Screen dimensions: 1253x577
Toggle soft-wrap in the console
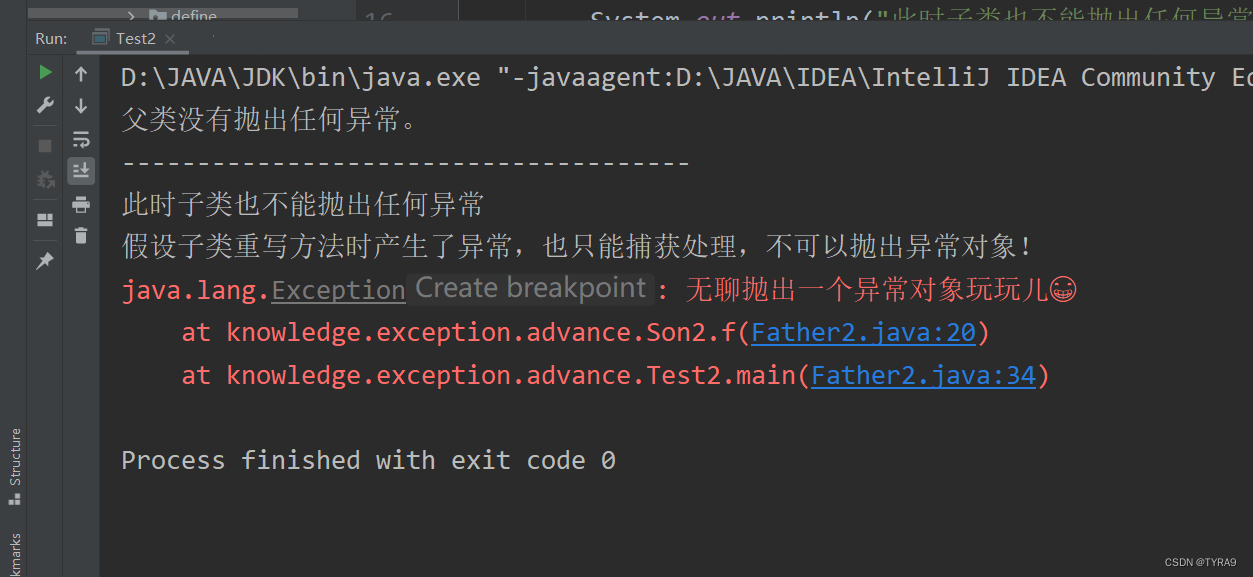[x=81, y=140]
